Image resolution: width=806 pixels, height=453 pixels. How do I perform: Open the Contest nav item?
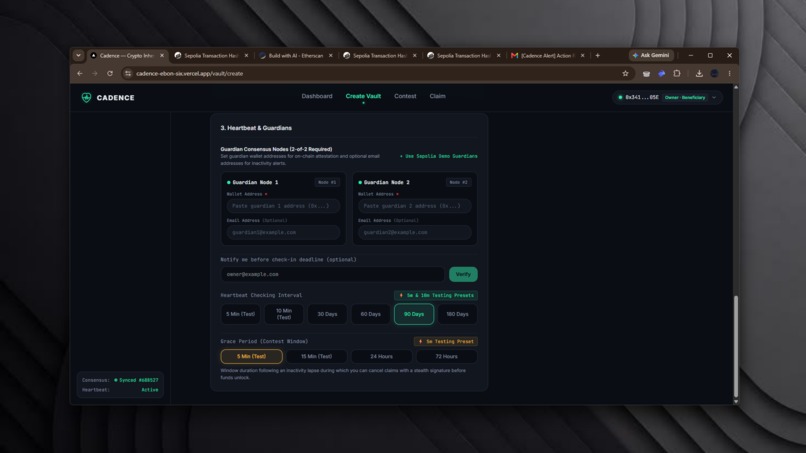coord(405,96)
